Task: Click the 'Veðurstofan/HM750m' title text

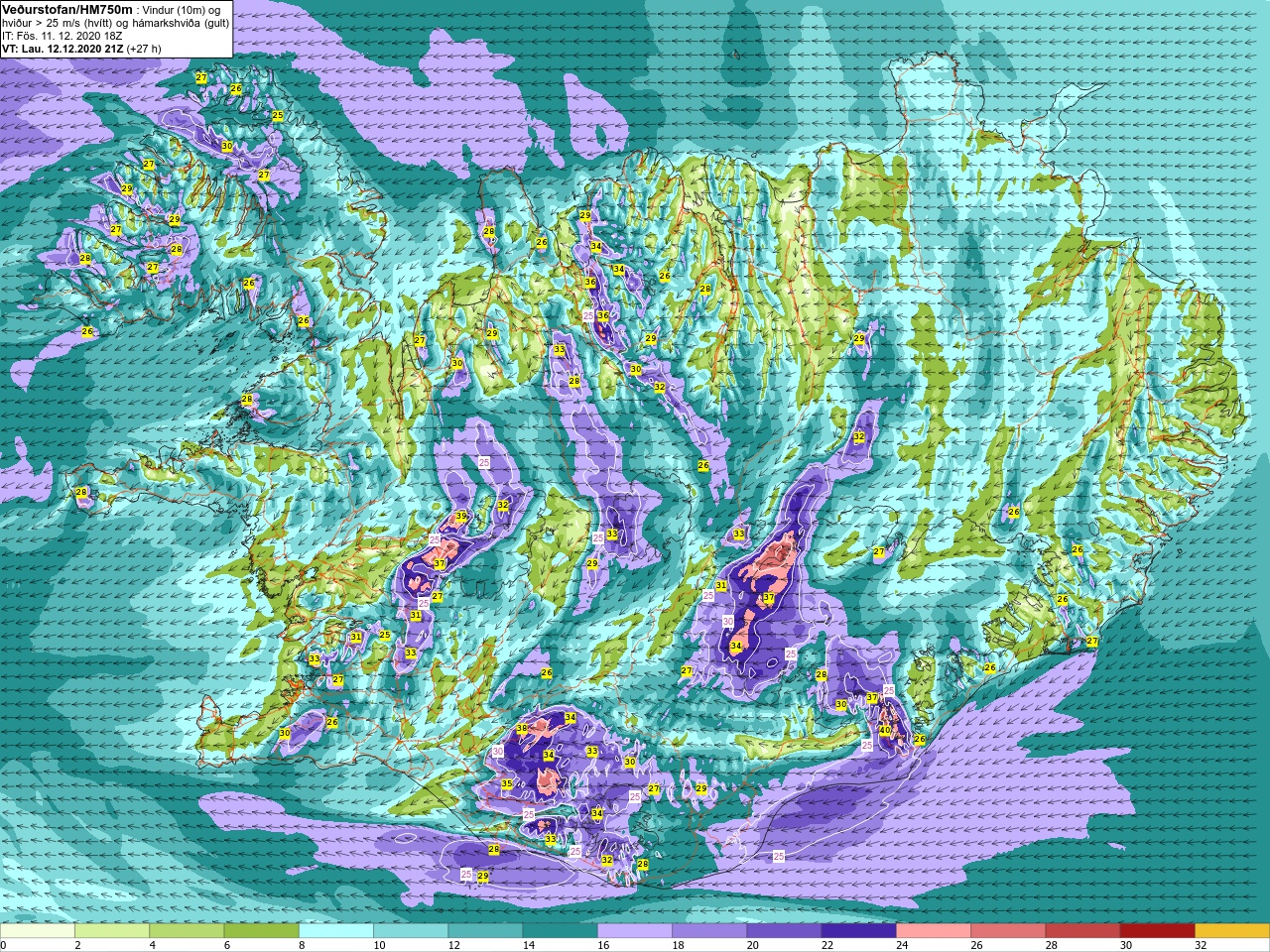Action: coord(67,9)
